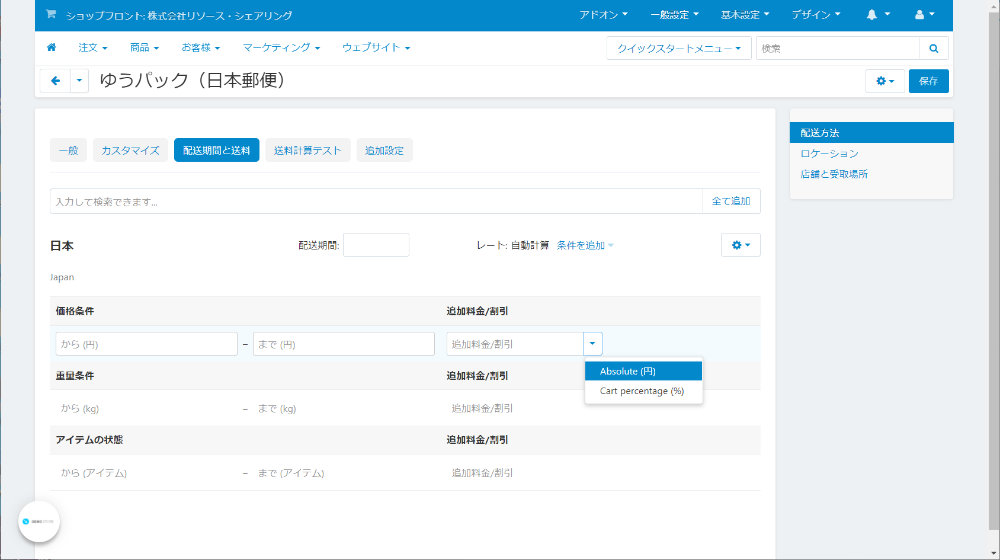
Task: Open the 商品 menu
Action: [x=144, y=48]
